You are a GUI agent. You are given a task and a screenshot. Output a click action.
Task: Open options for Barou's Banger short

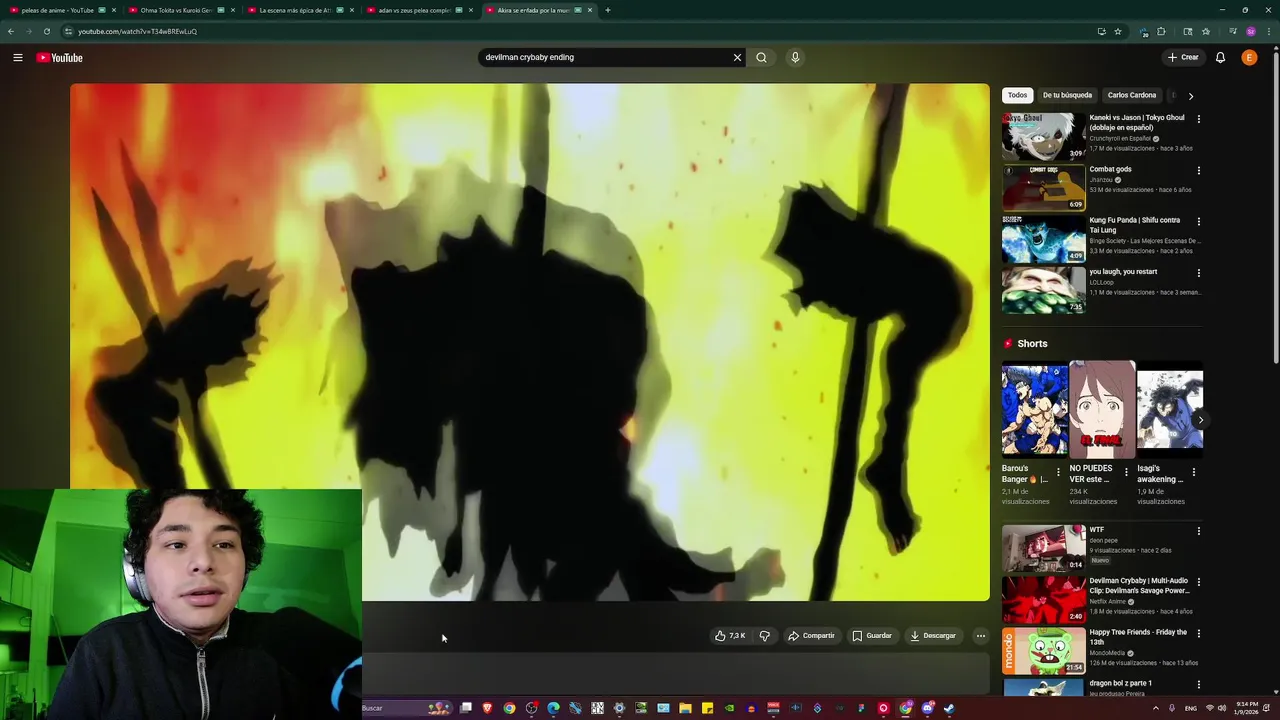[1058, 472]
